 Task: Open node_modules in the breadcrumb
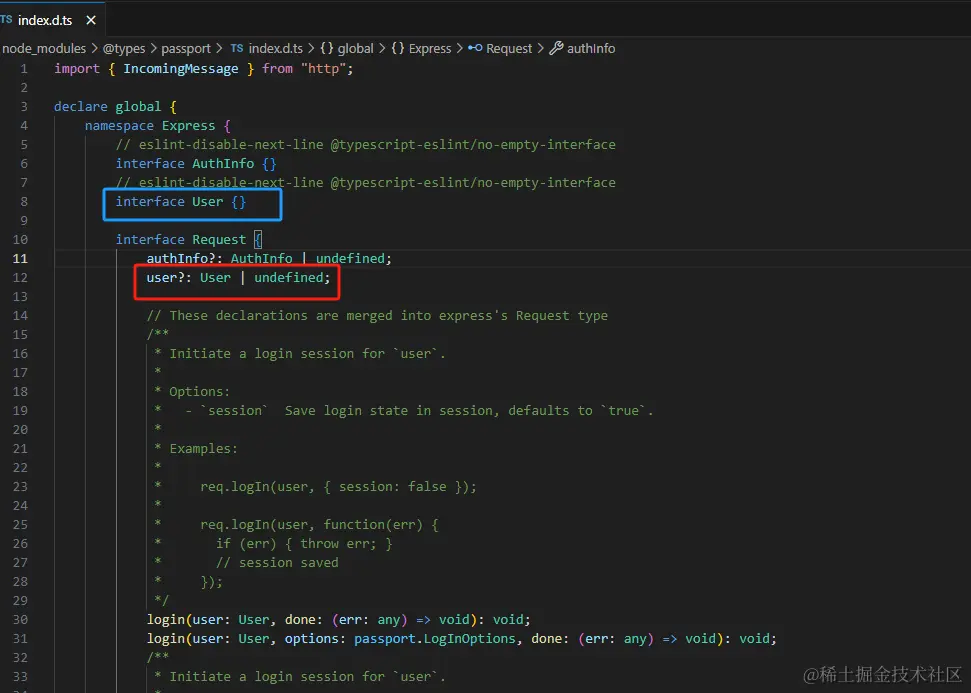tap(44, 48)
